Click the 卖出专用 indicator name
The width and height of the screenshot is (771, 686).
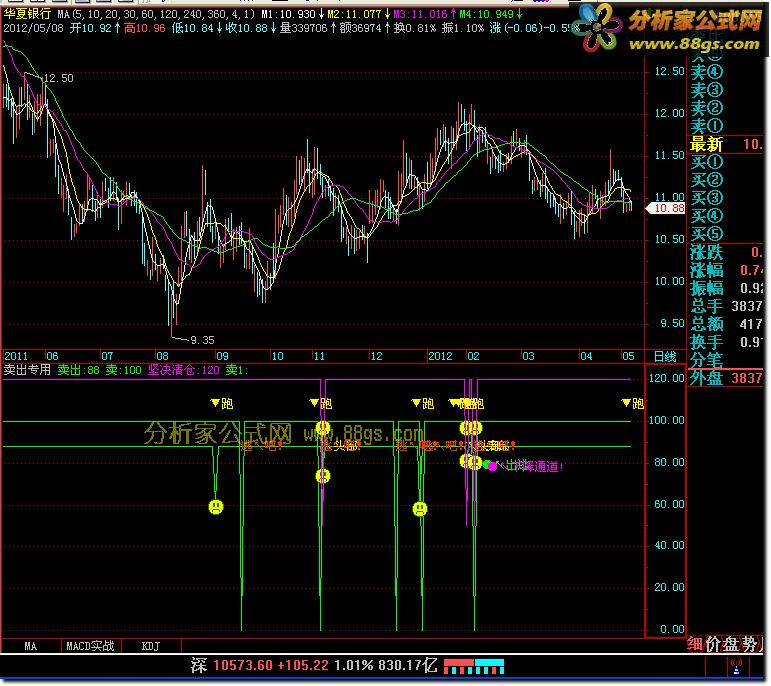[x=27, y=370]
